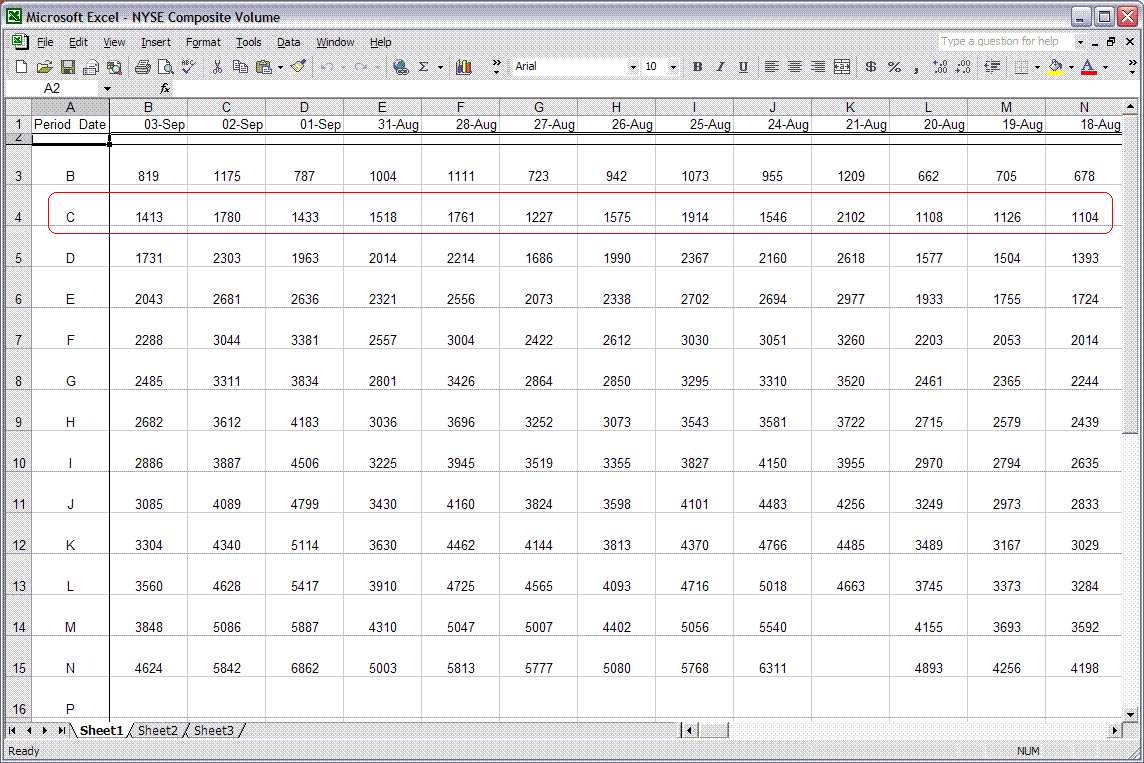Switch to the Sheet3 tab

[214, 730]
